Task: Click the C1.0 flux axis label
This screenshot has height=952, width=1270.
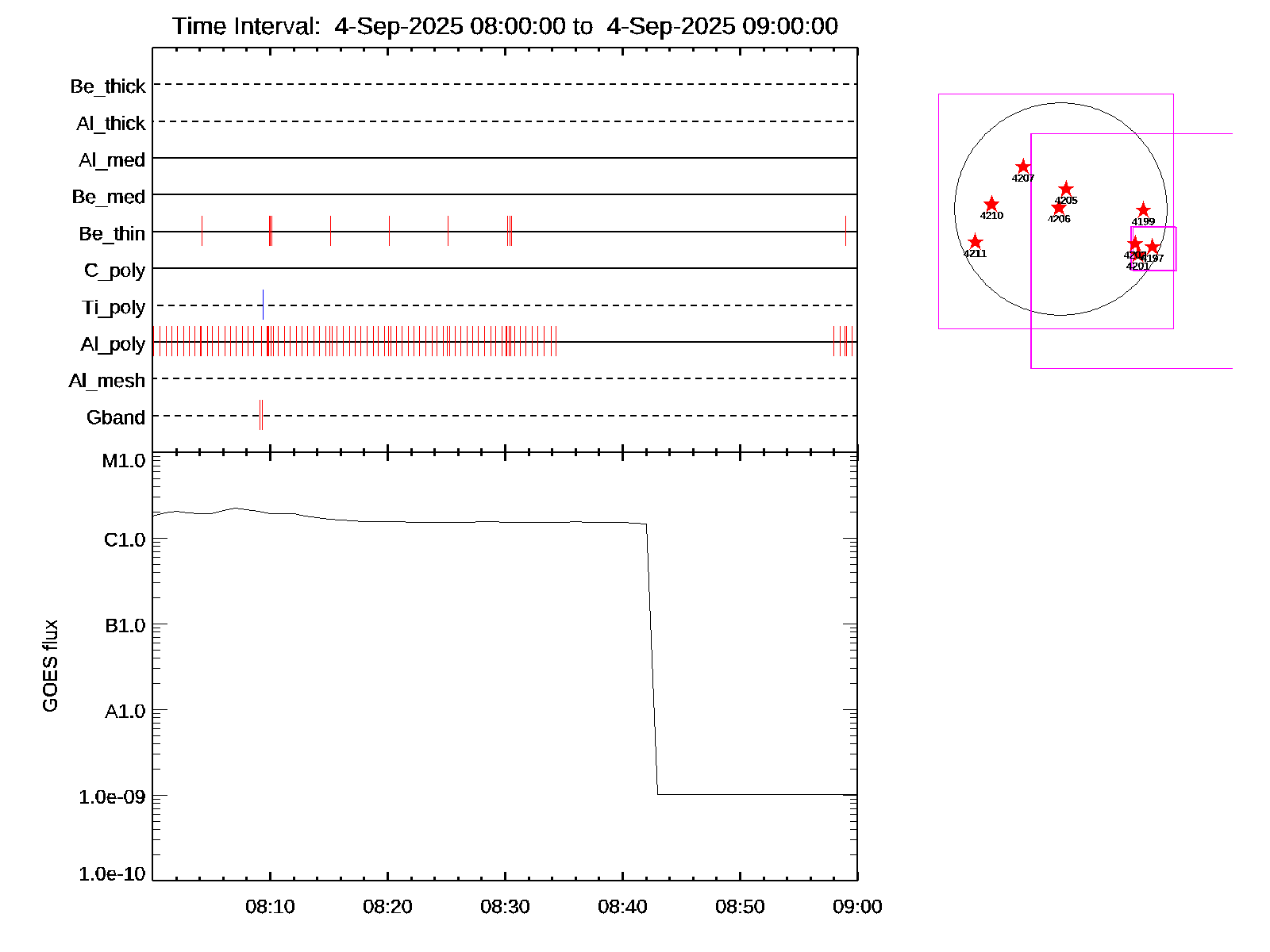Action: [x=125, y=540]
